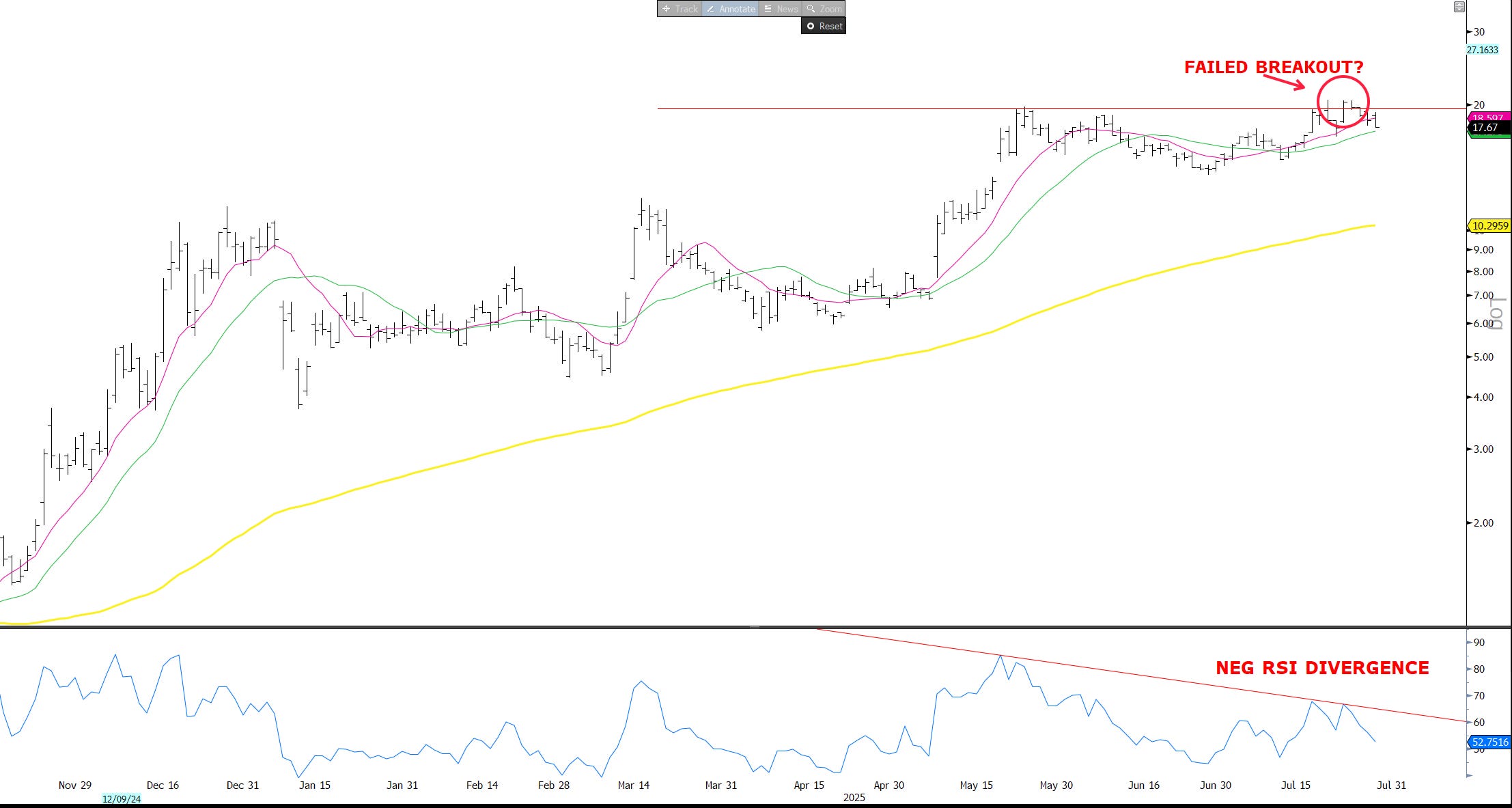Click the panel collapse/expand icon at top right

click(1458, 7)
